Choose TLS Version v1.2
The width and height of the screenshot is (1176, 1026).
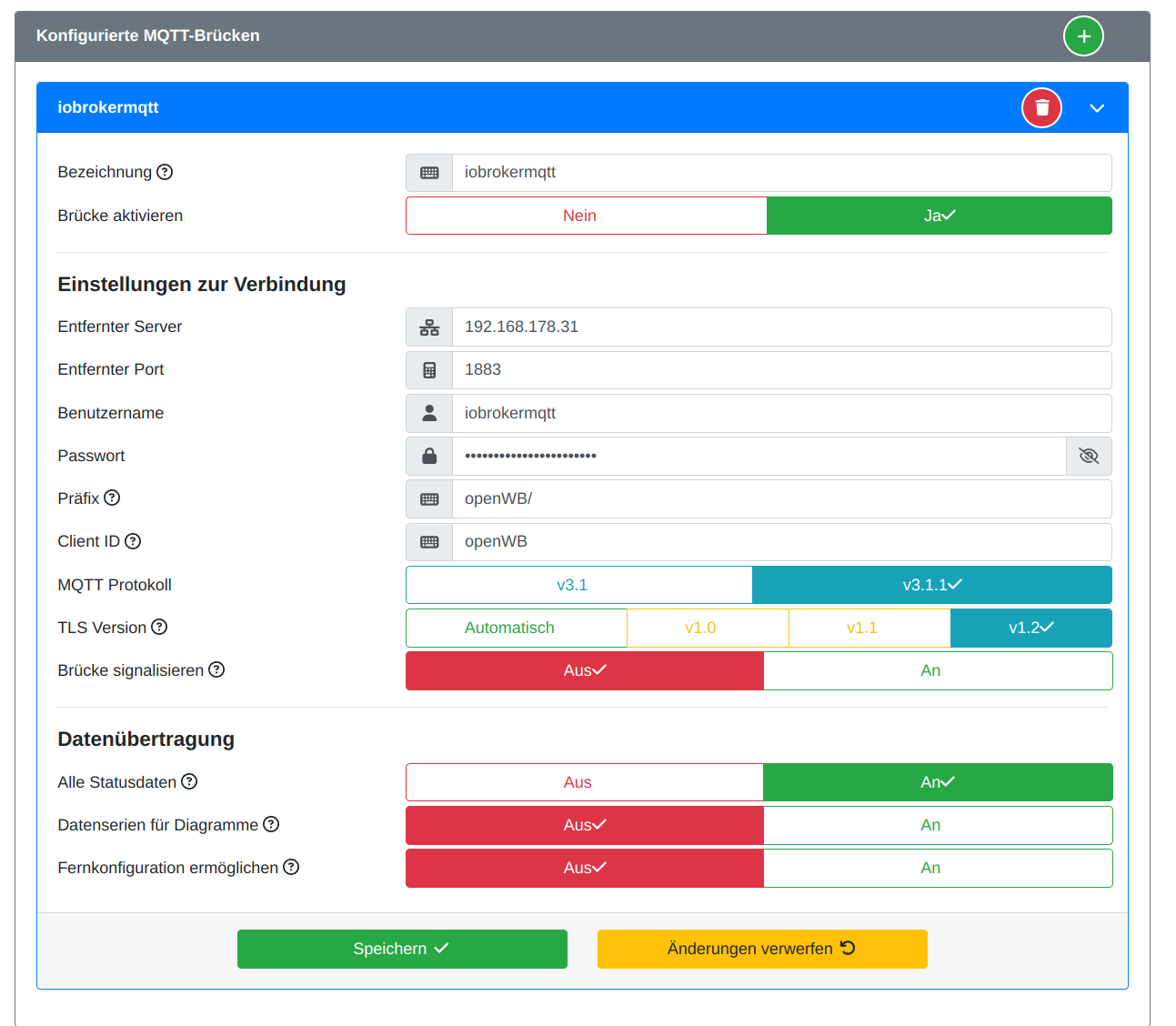coord(1031,628)
